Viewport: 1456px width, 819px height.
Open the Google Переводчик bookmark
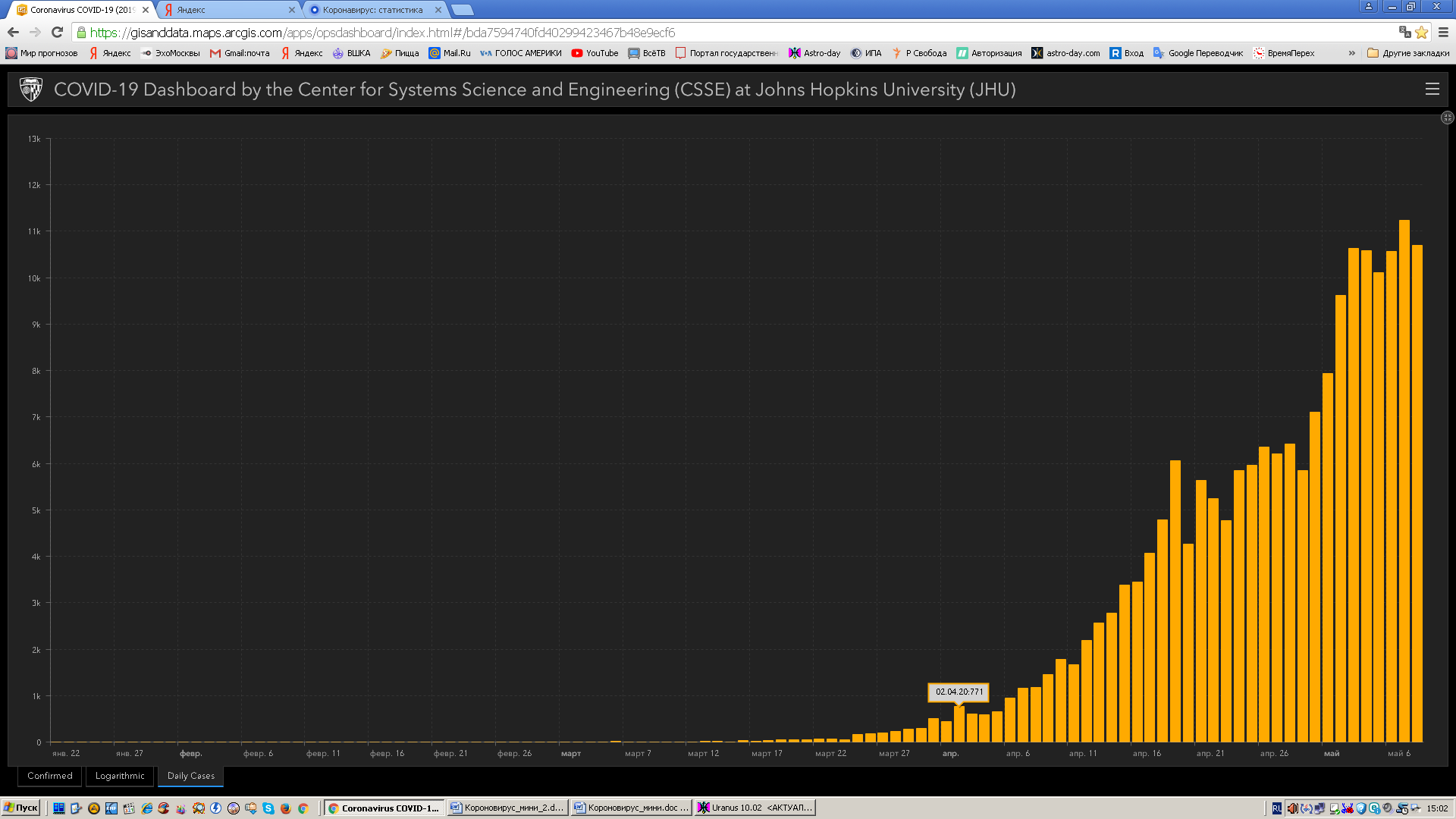(x=1198, y=53)
